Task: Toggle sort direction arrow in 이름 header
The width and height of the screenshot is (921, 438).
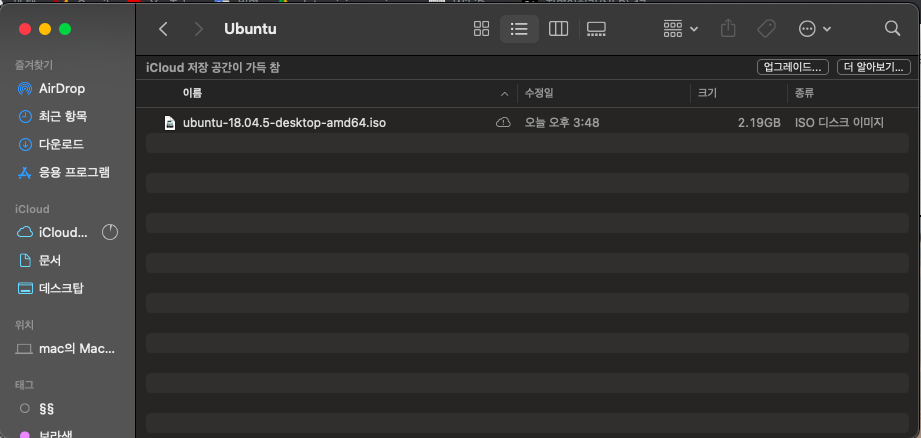Action: click(x=504, y=94)
